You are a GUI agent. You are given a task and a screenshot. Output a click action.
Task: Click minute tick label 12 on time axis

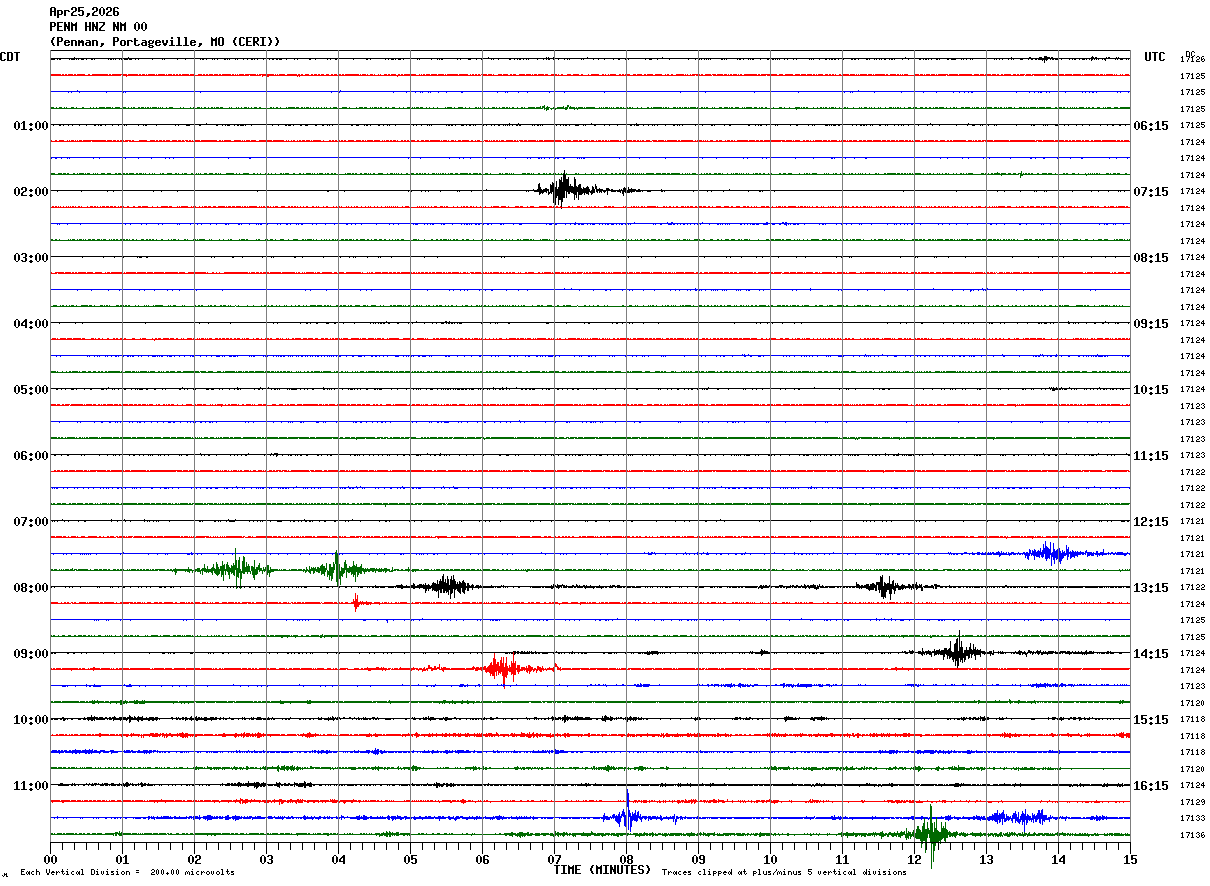914,860
